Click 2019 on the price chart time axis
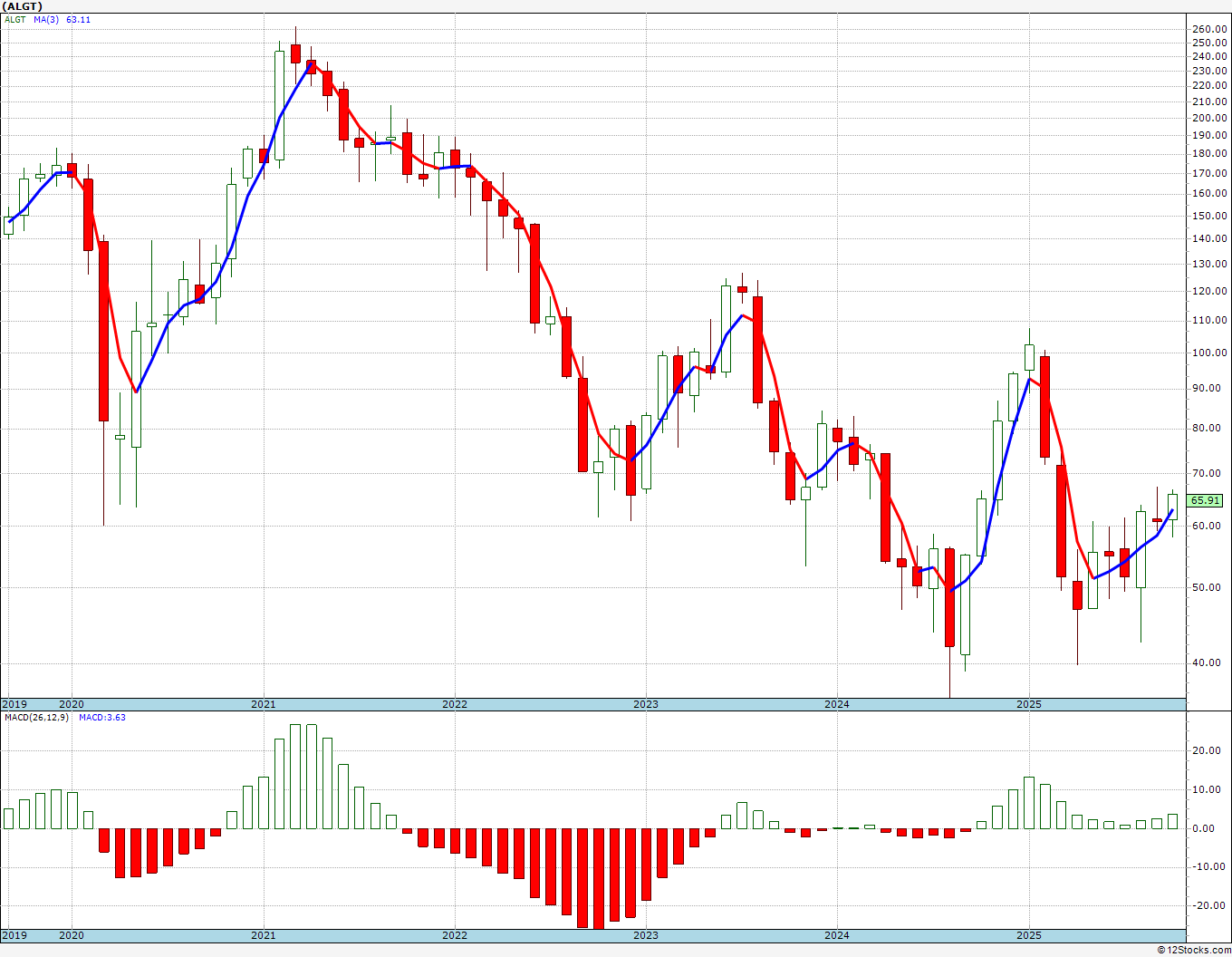Screen dimensions: 1232x957 (14, 704)
